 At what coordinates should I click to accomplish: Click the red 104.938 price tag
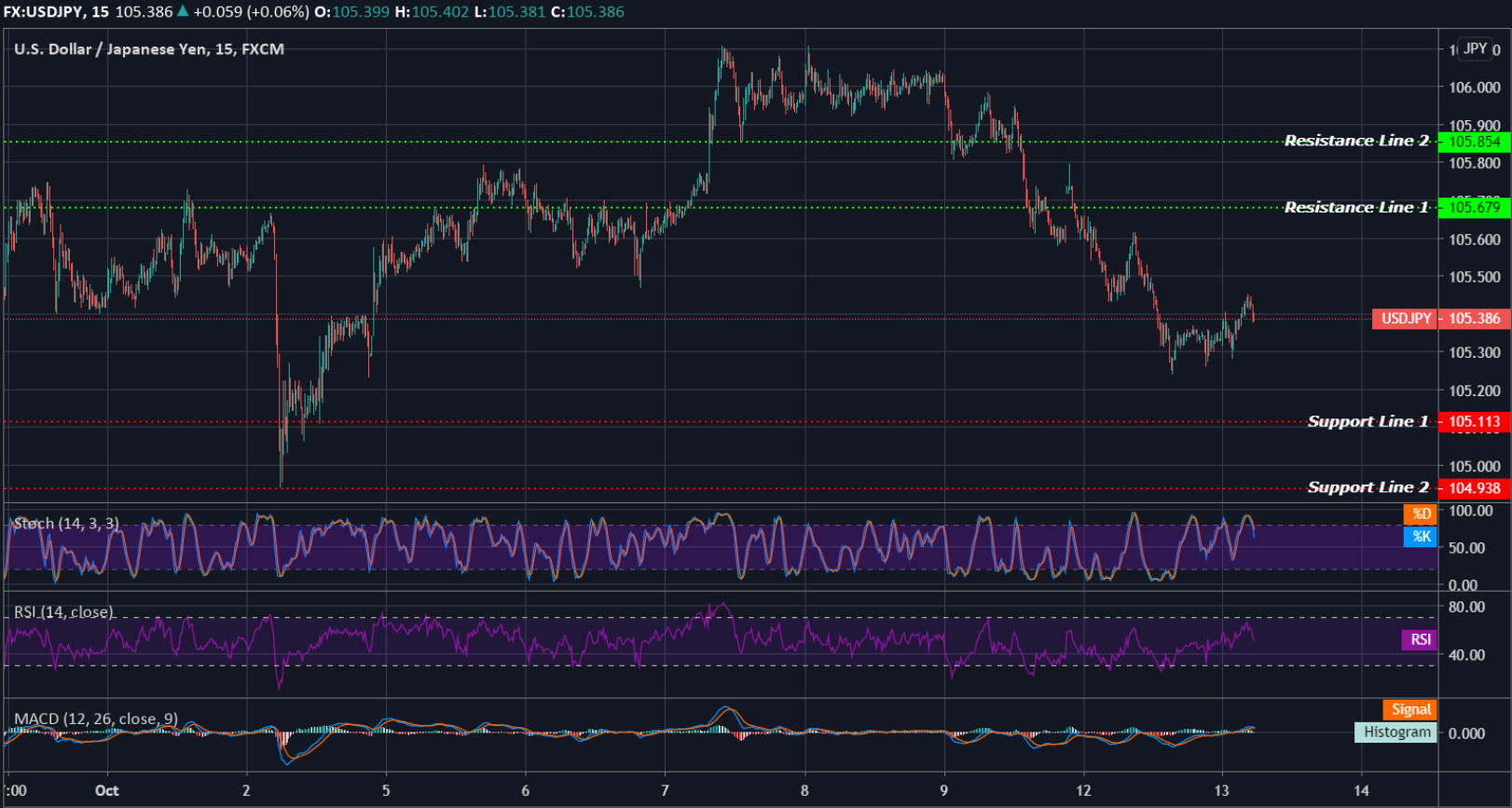(x=1474, y=488)
